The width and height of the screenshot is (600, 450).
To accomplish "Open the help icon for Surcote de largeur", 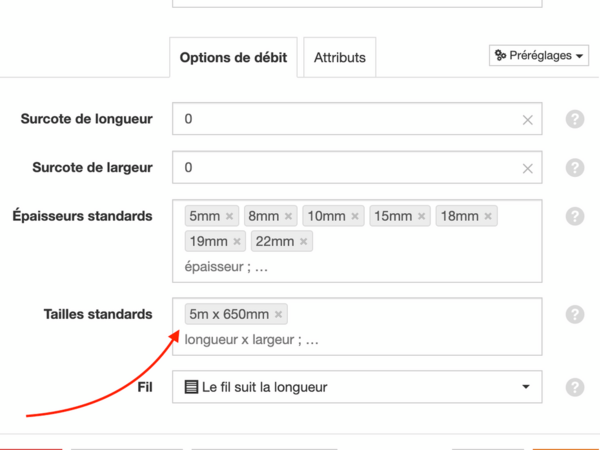I will (x=575, y=168).
